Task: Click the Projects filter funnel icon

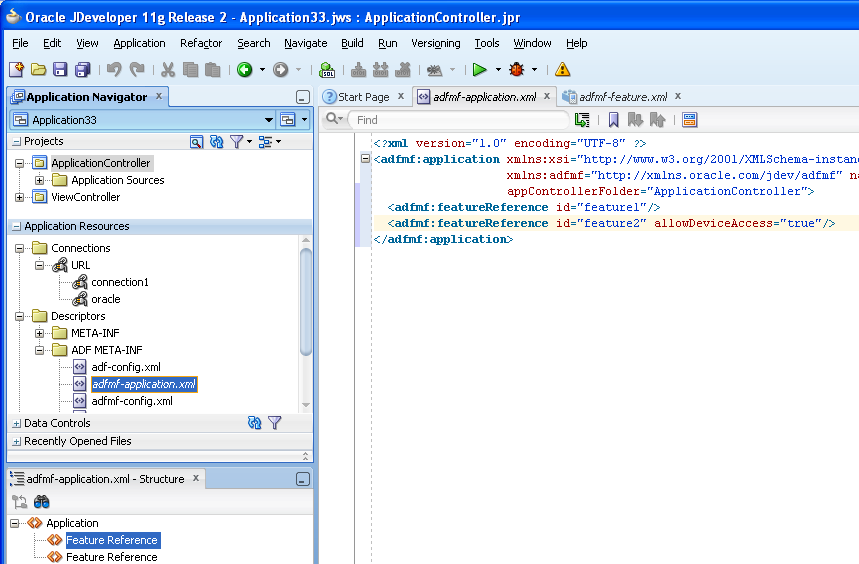Action: [x=237, y=142]
